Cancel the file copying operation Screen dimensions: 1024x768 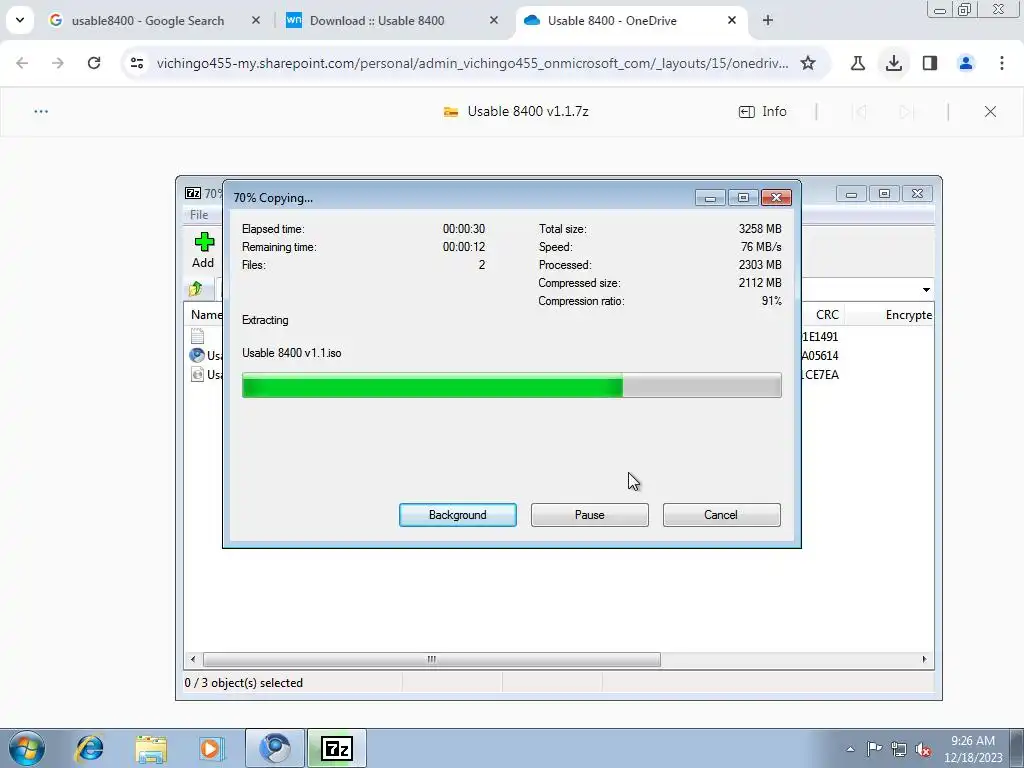click(721, 515)
